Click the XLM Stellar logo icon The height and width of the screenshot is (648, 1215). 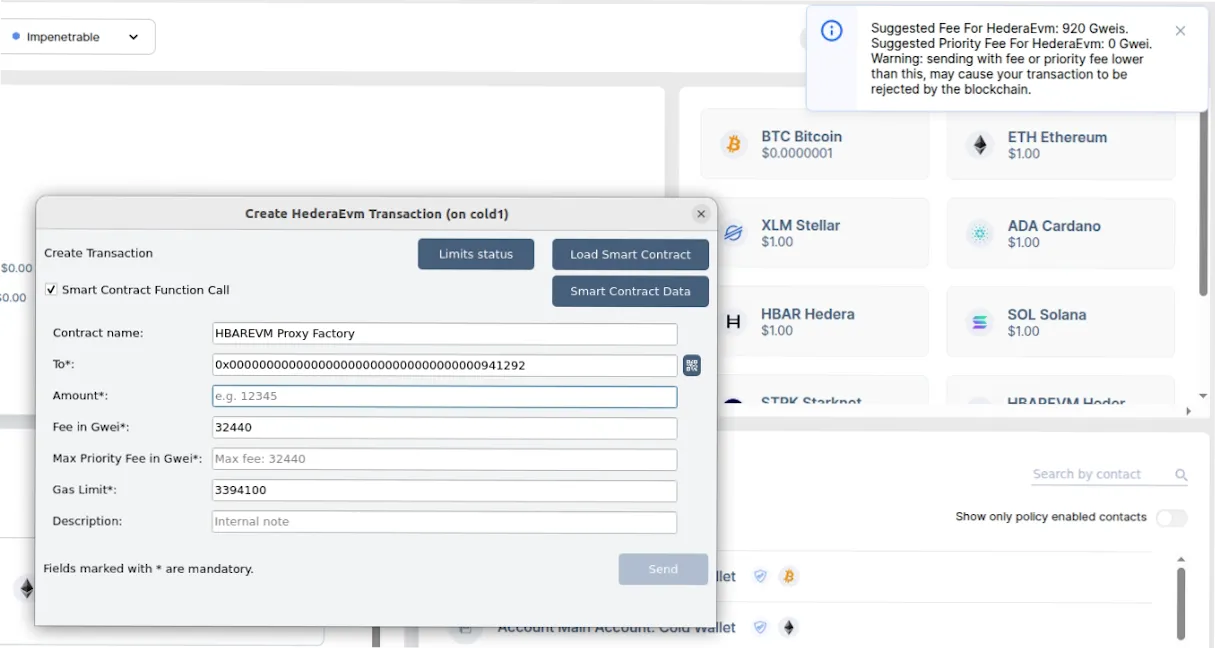[x=733, y=234]
